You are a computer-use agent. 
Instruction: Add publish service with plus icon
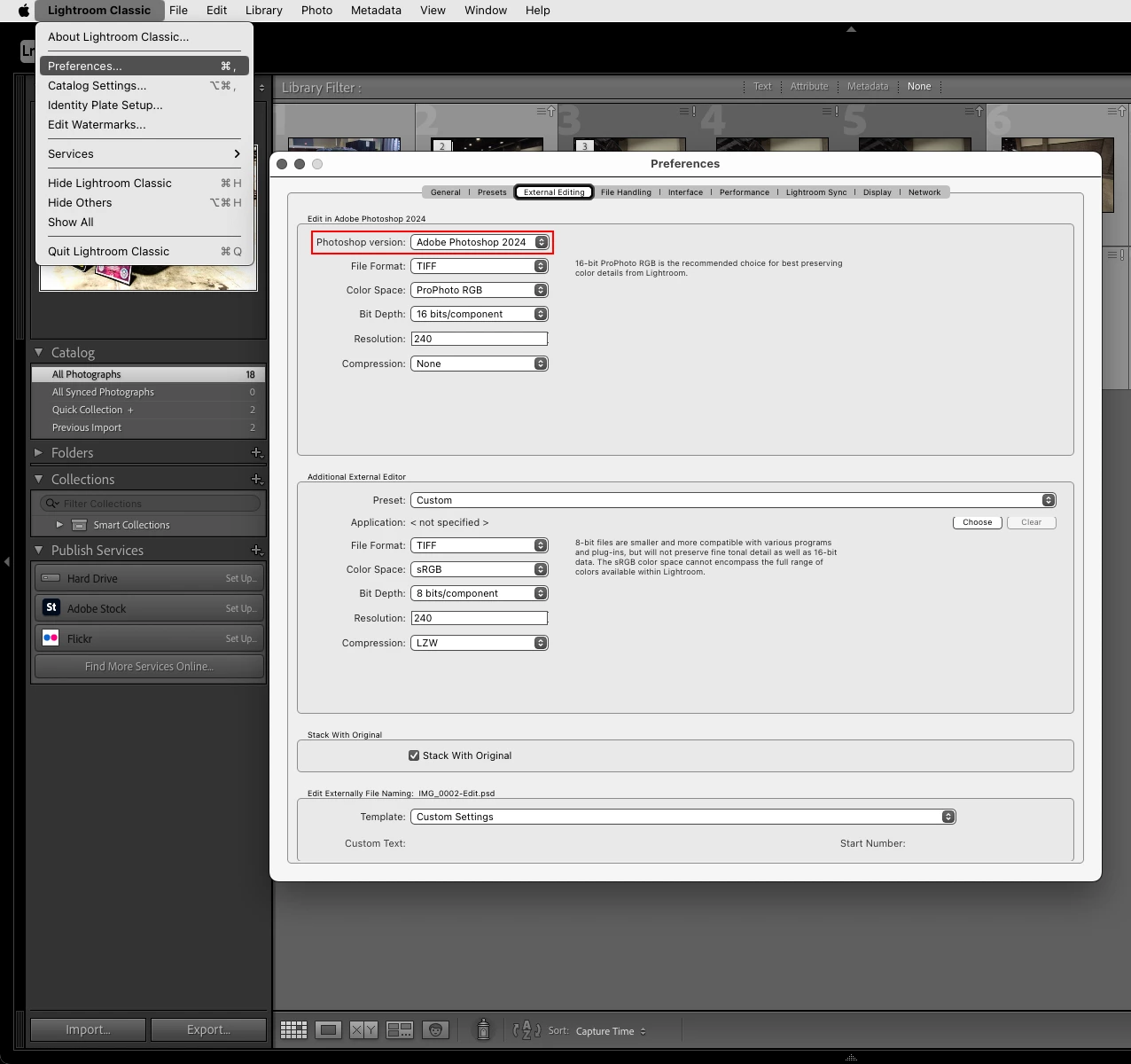pos(256,550)
